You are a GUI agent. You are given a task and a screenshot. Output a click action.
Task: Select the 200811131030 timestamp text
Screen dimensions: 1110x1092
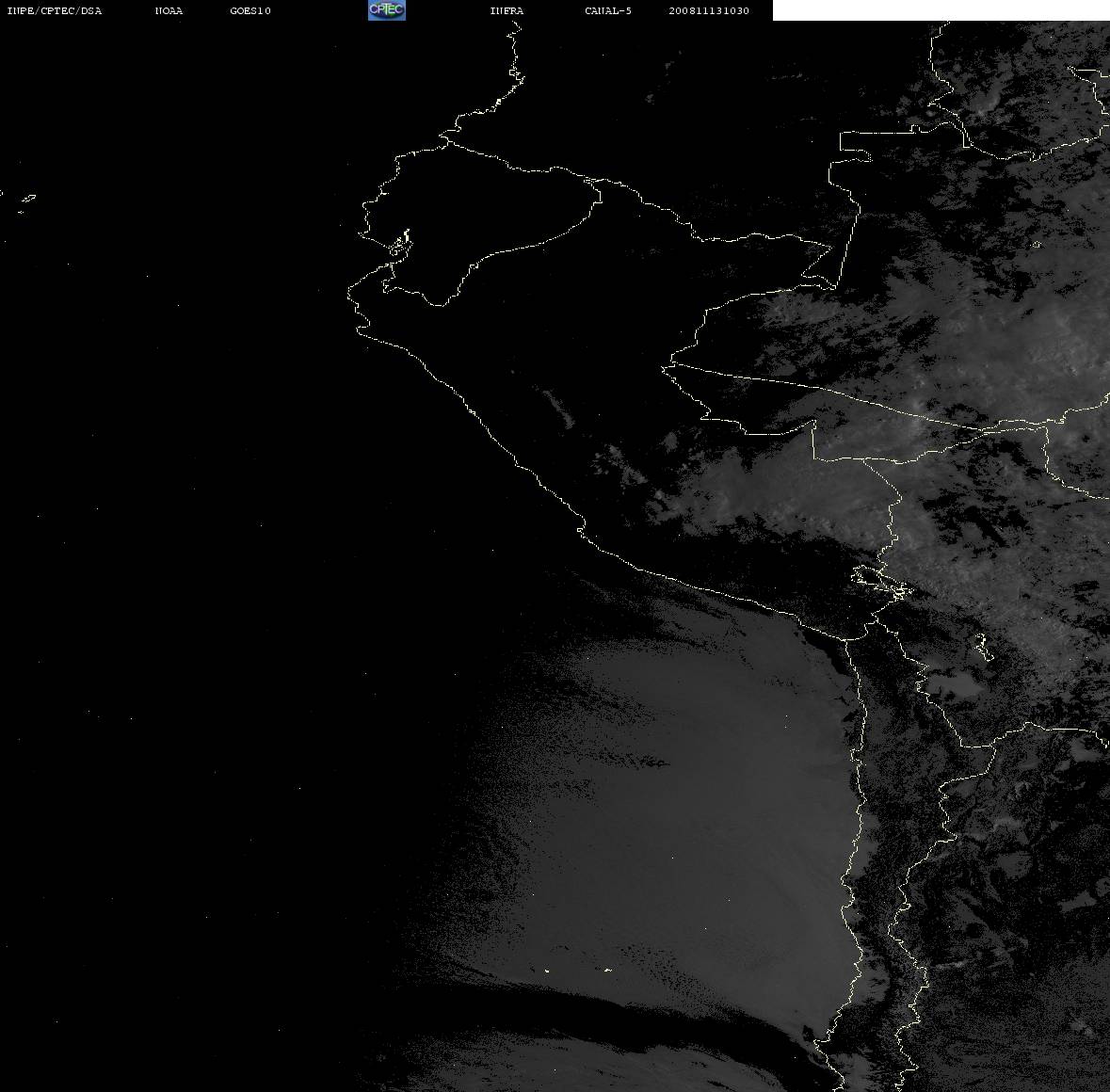[x=709, y=10]
